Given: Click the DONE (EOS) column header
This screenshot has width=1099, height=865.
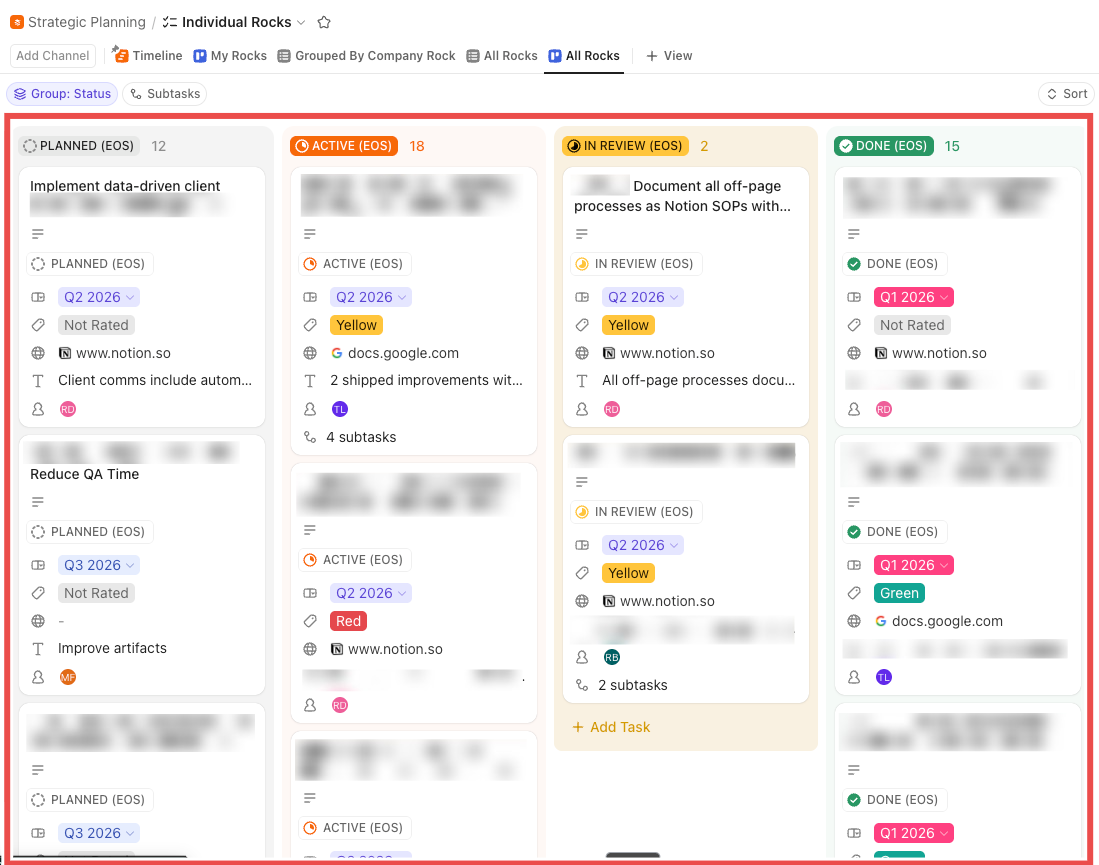Looking at the screenshot, I should (884, 146).
